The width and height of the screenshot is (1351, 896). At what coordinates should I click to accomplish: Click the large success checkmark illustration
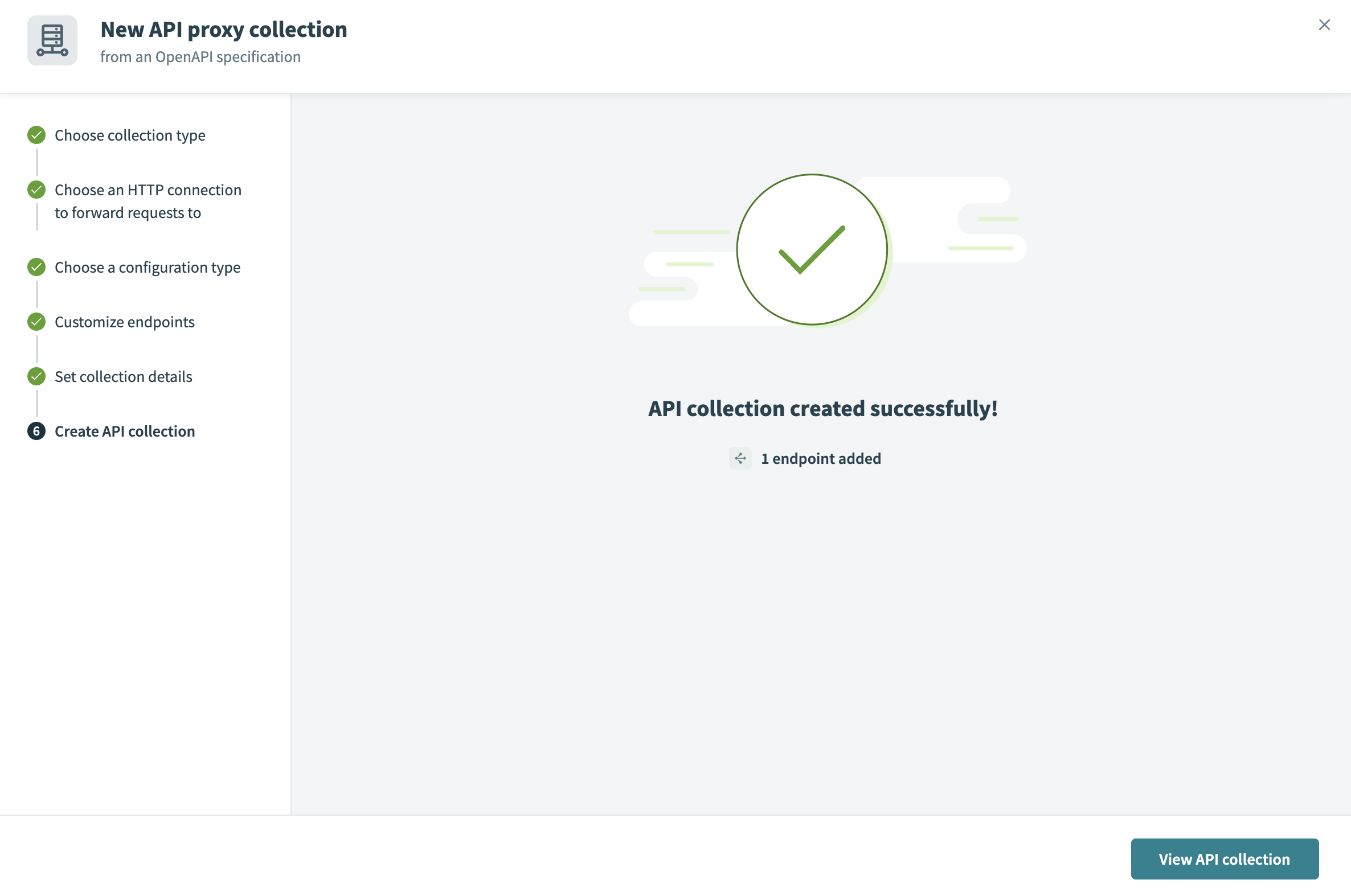811,250
